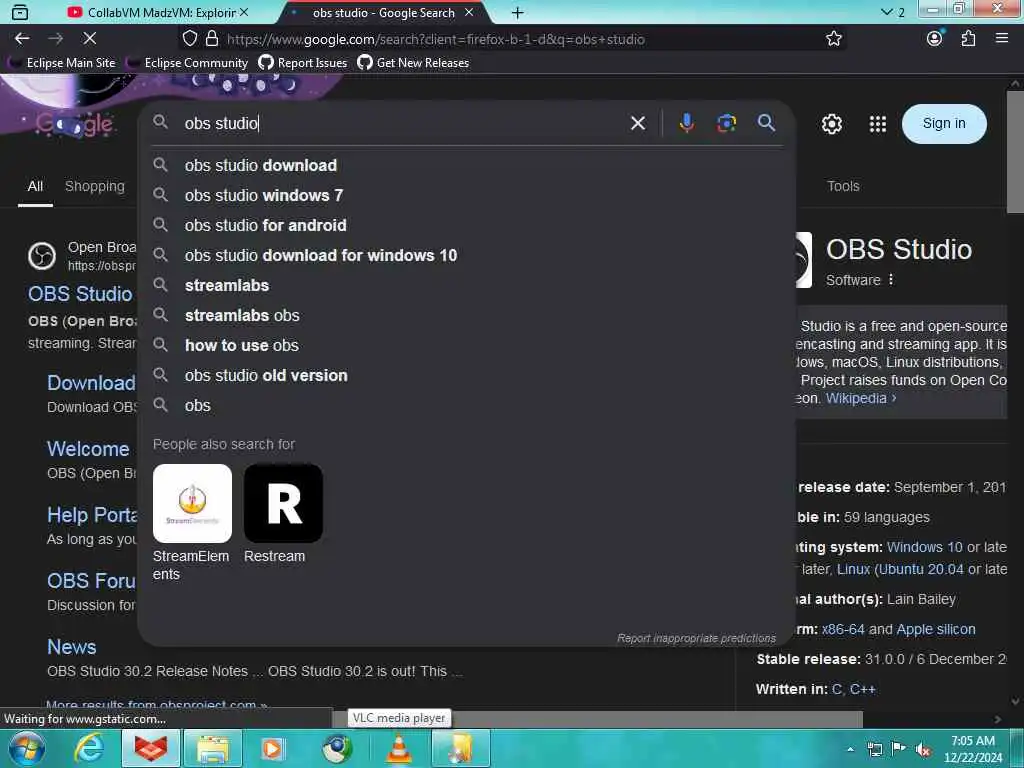The width and height of the screenshot is (1024, 768).
Task: Open Google quick settings gear
Action: (x=831, y=123)
